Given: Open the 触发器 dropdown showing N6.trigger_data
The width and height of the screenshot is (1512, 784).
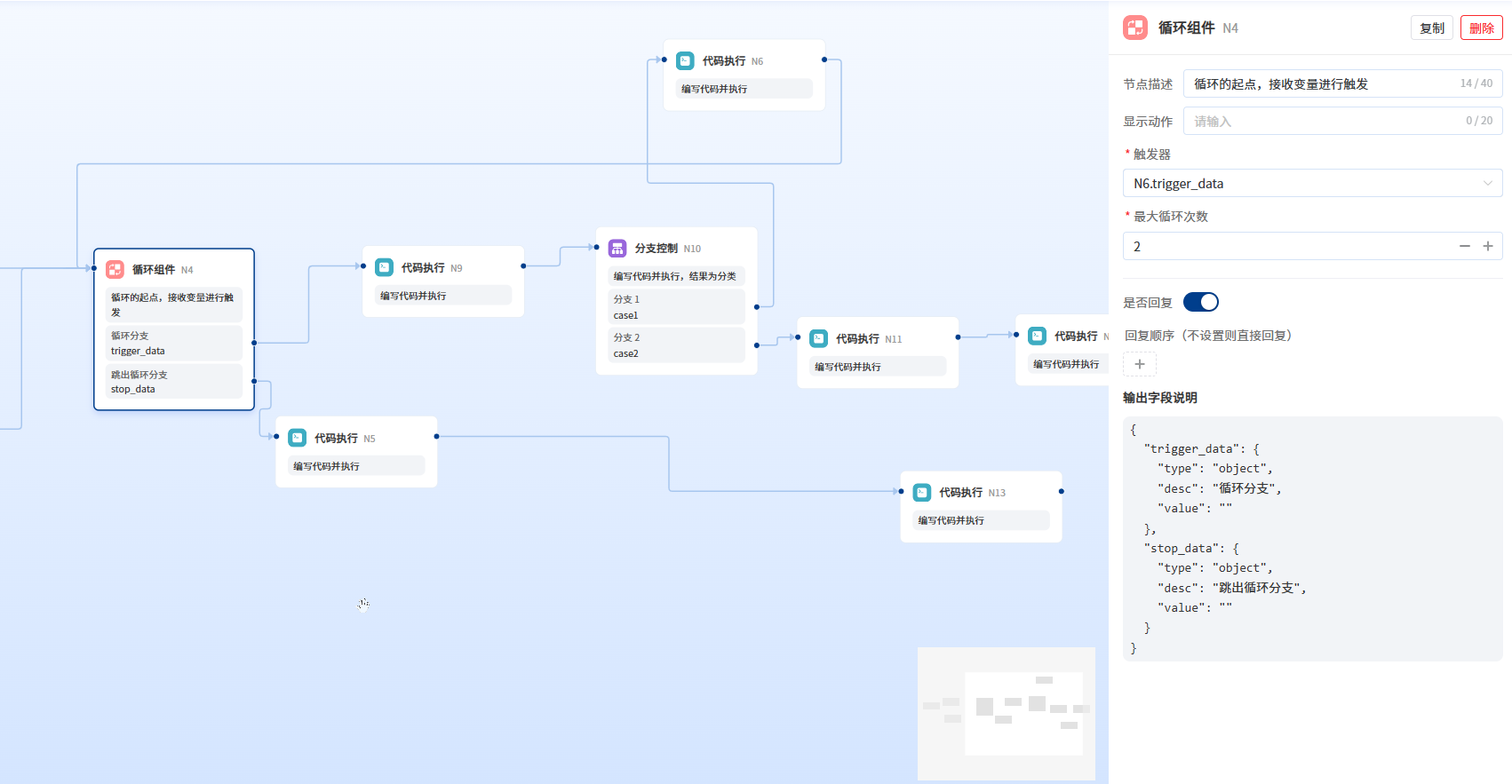Looking at the screenshot, I should point(1312,184).
